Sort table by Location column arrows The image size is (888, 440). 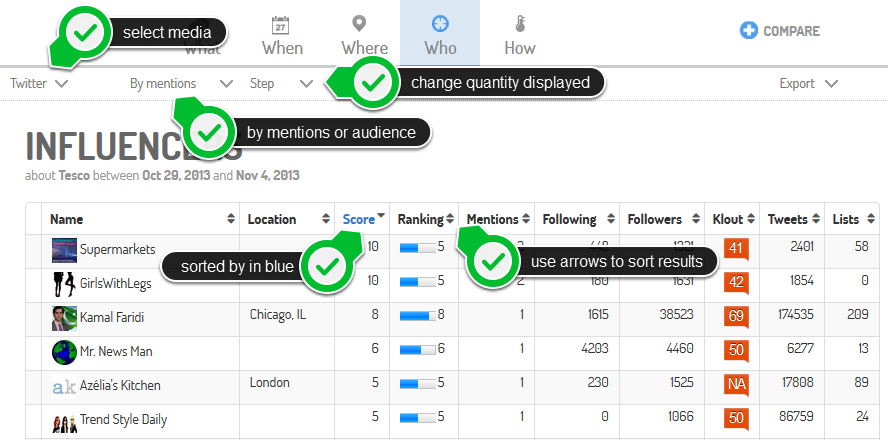coord(326,219)
